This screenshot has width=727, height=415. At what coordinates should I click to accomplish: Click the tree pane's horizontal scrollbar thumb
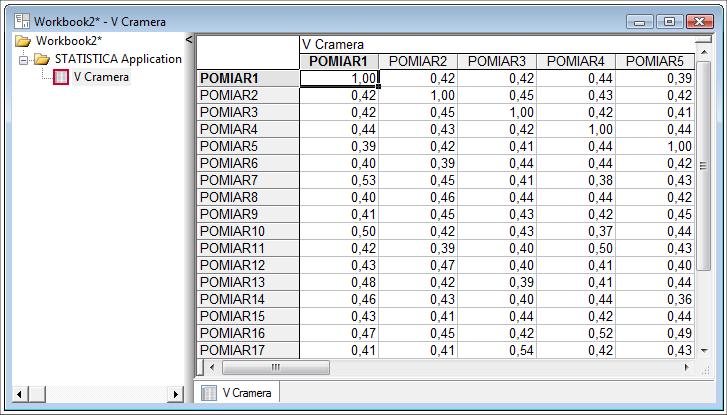[37, 395]
